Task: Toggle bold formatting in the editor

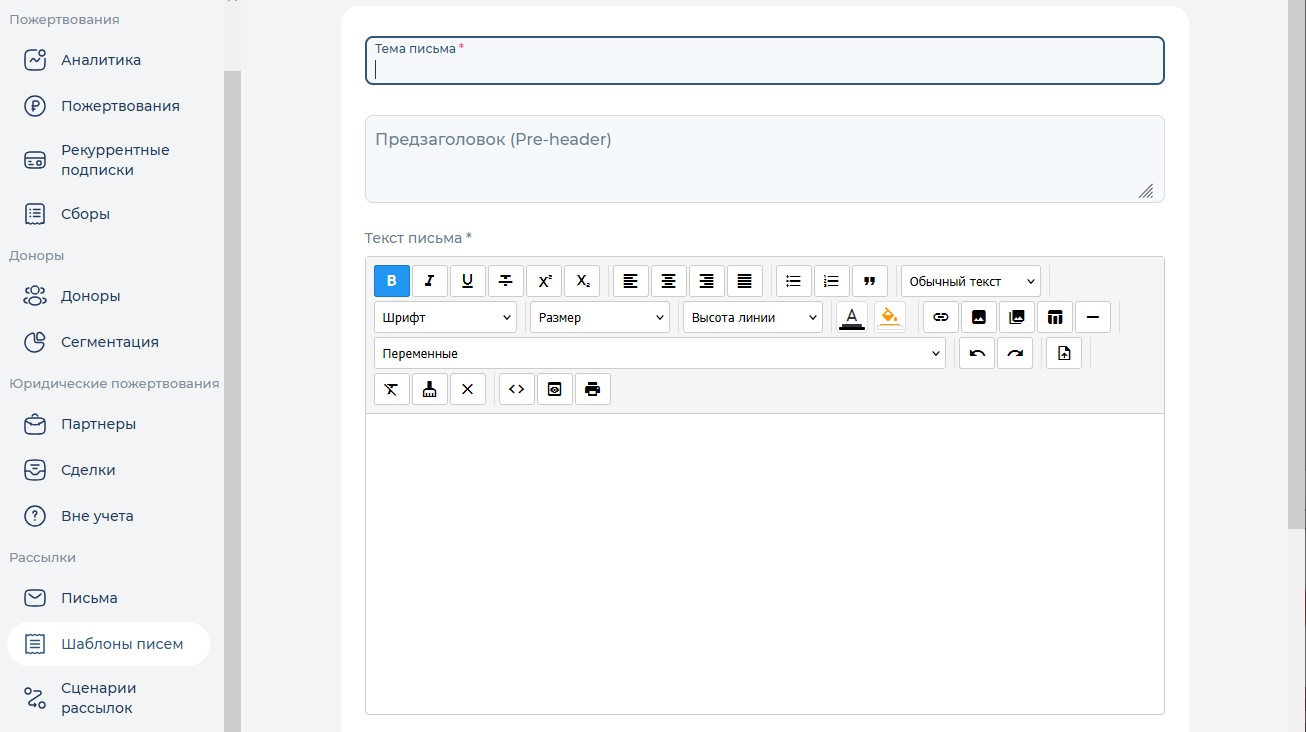Action: 392,281
